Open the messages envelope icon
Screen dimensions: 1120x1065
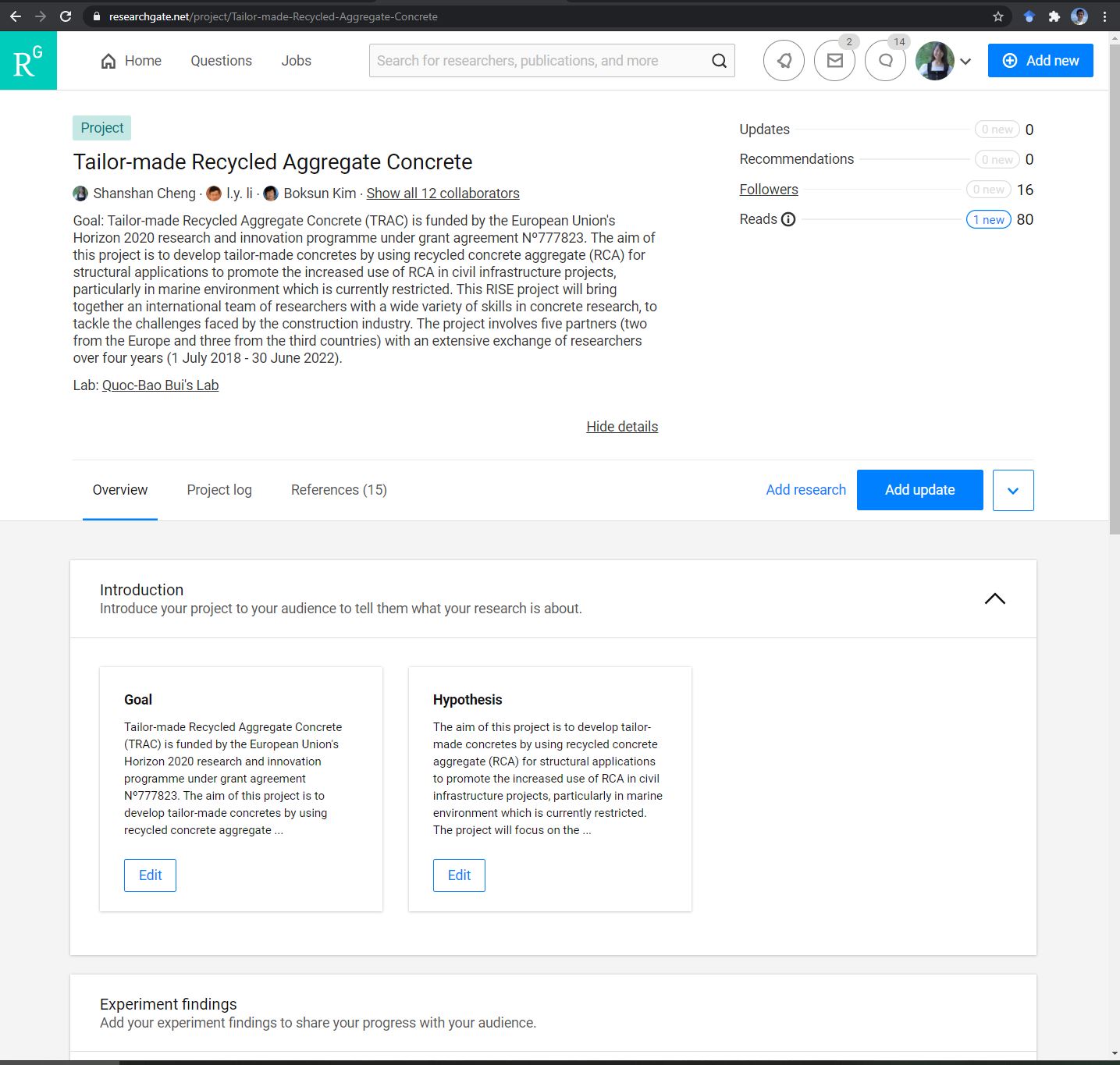[x=834, y=61]
